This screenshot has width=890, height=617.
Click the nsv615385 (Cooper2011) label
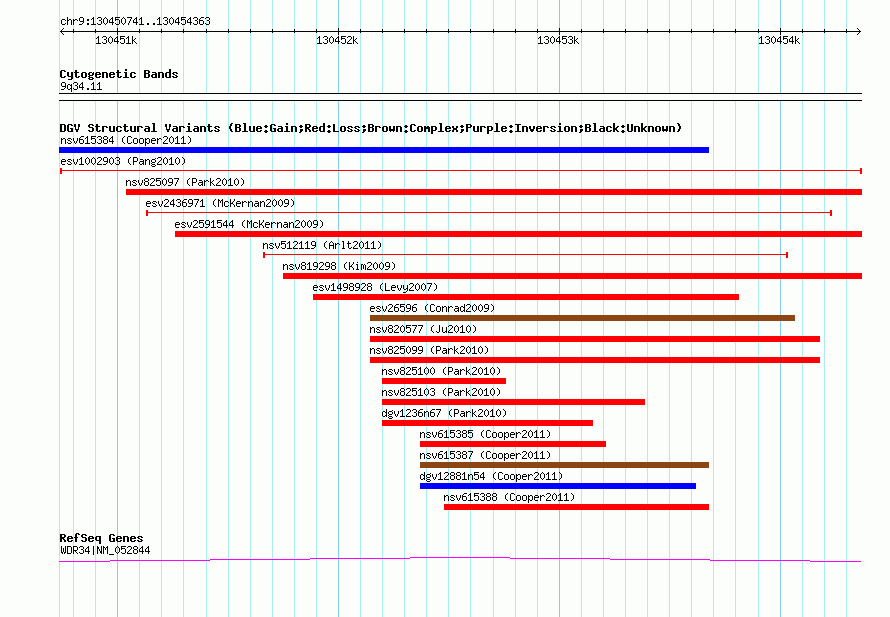[485, 434]
